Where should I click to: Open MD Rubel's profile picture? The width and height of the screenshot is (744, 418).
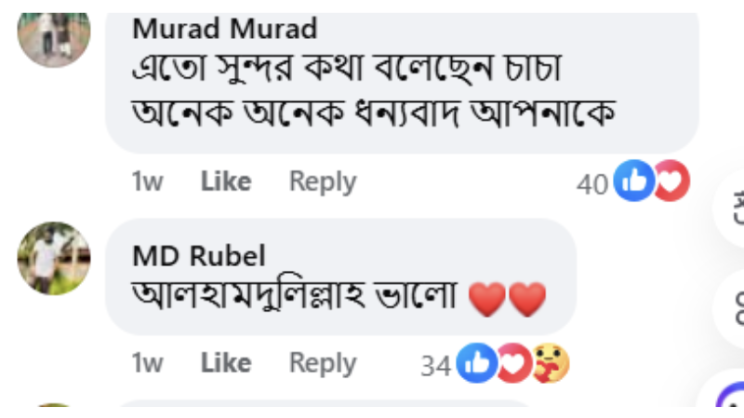(x=54, y=258)
